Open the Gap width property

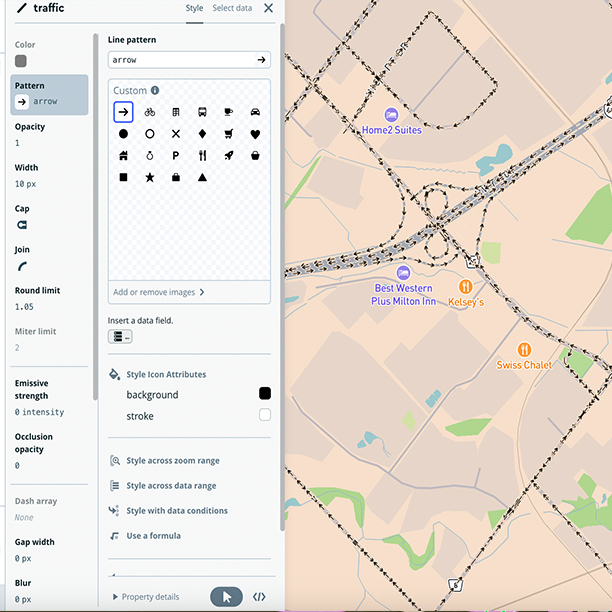[x=49, y=550]
